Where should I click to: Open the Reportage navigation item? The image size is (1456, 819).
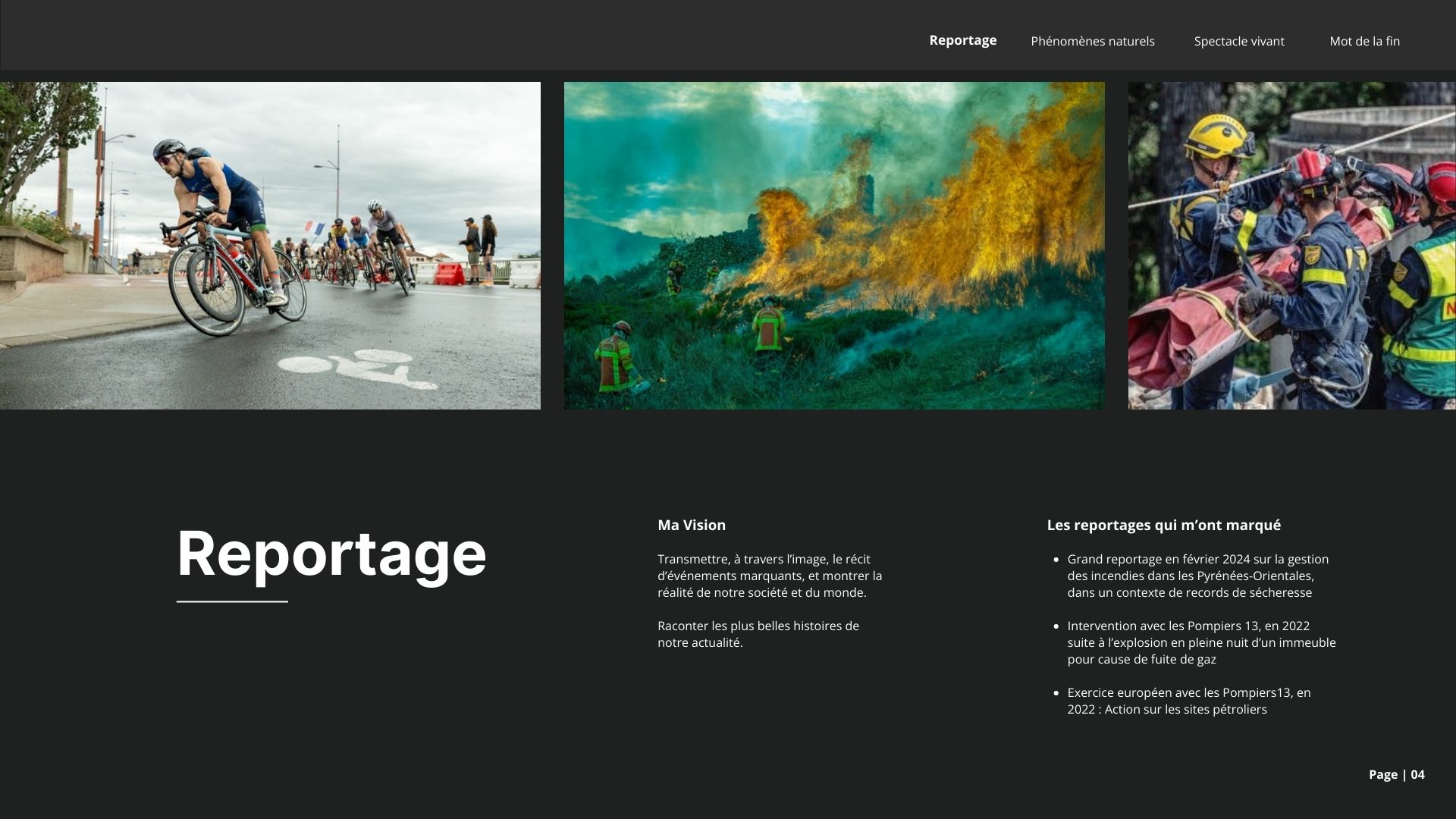(x=962, y=40)
